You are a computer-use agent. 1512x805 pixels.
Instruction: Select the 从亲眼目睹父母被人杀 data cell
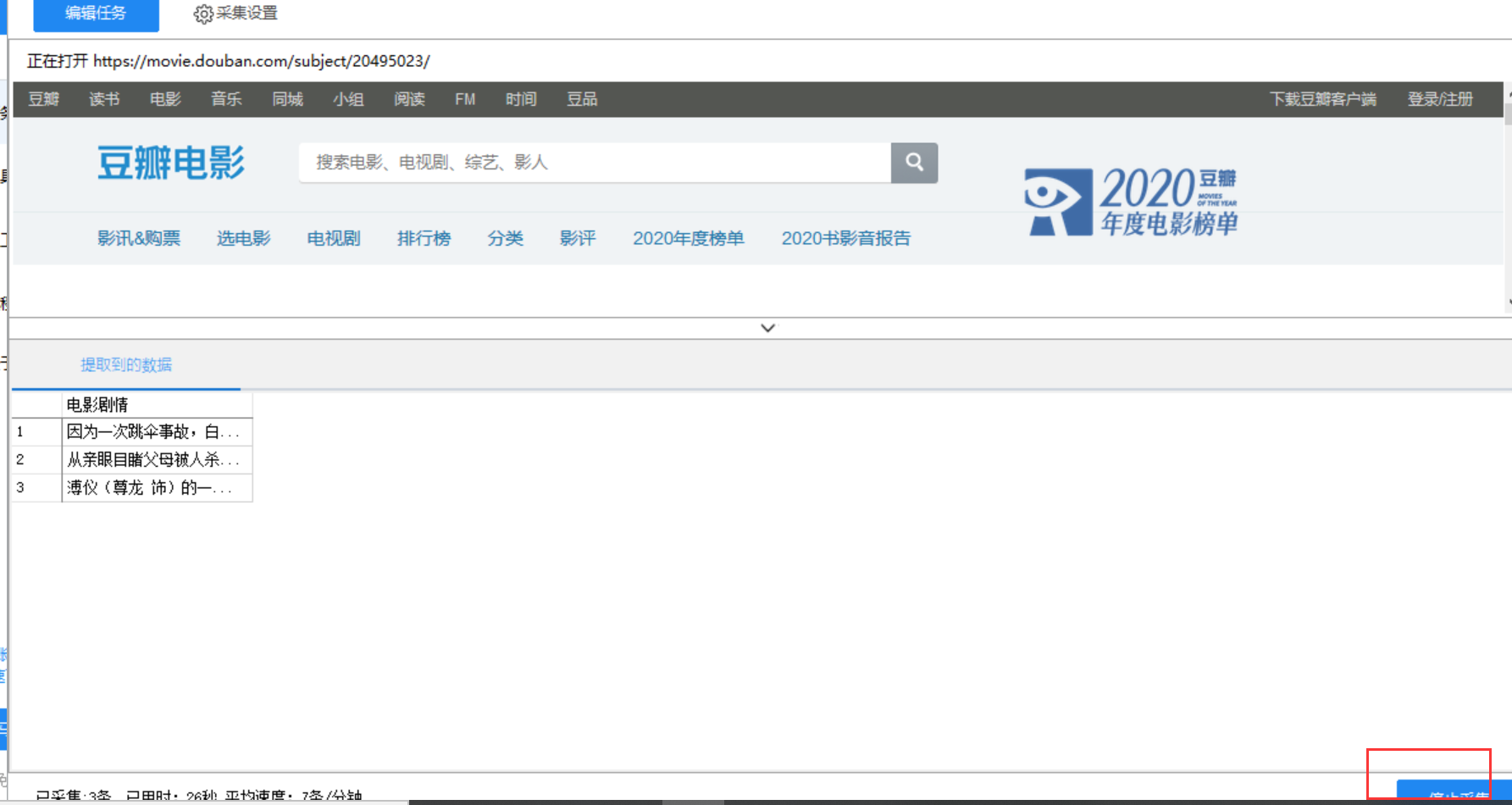pos(157,459)
